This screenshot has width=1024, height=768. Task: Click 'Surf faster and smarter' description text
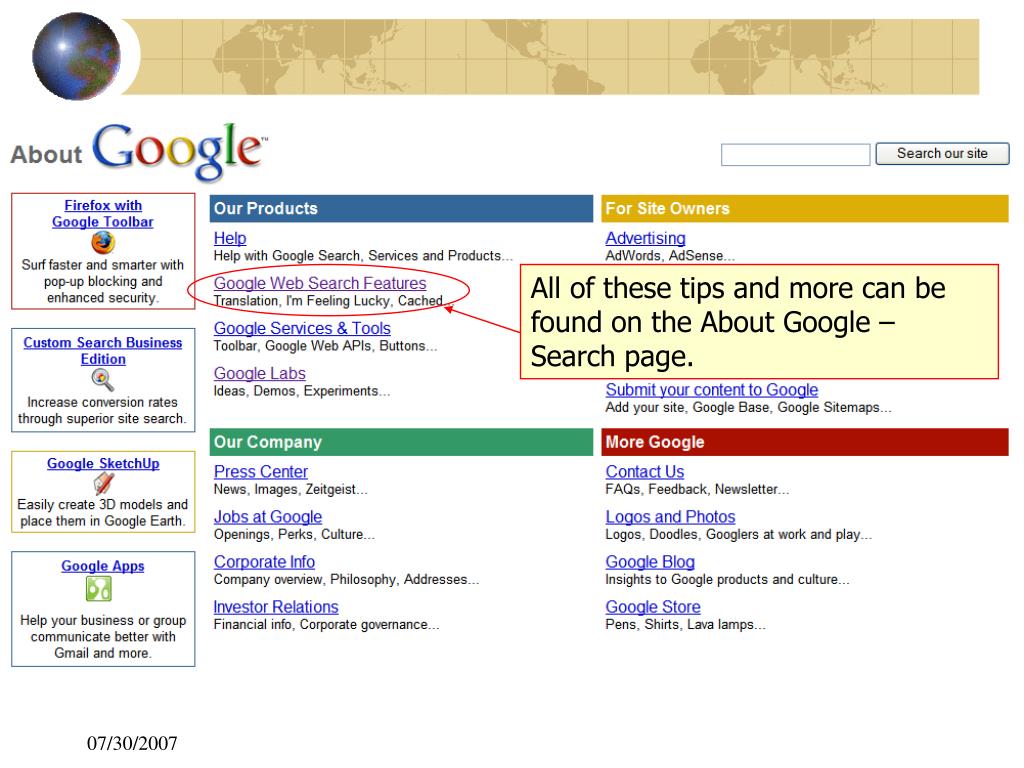coord(103,281)
